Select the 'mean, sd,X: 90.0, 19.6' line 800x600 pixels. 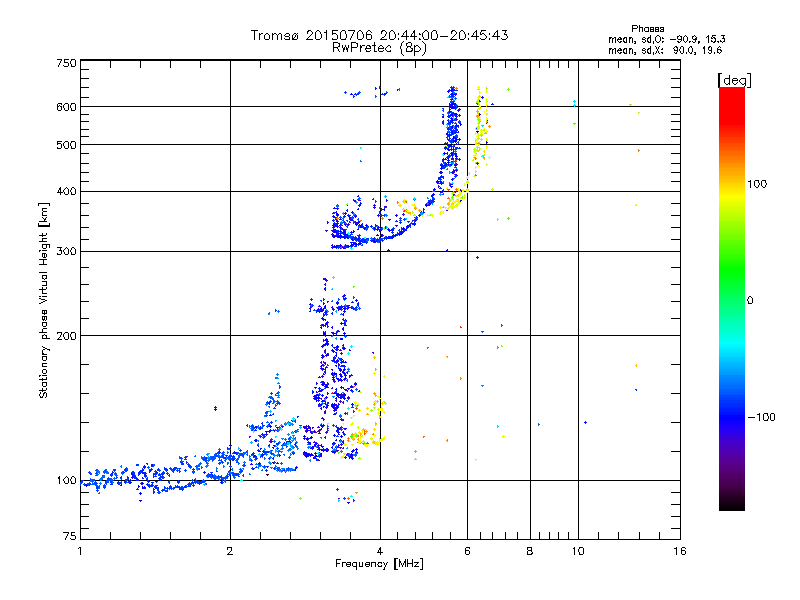tap(665, 50)
